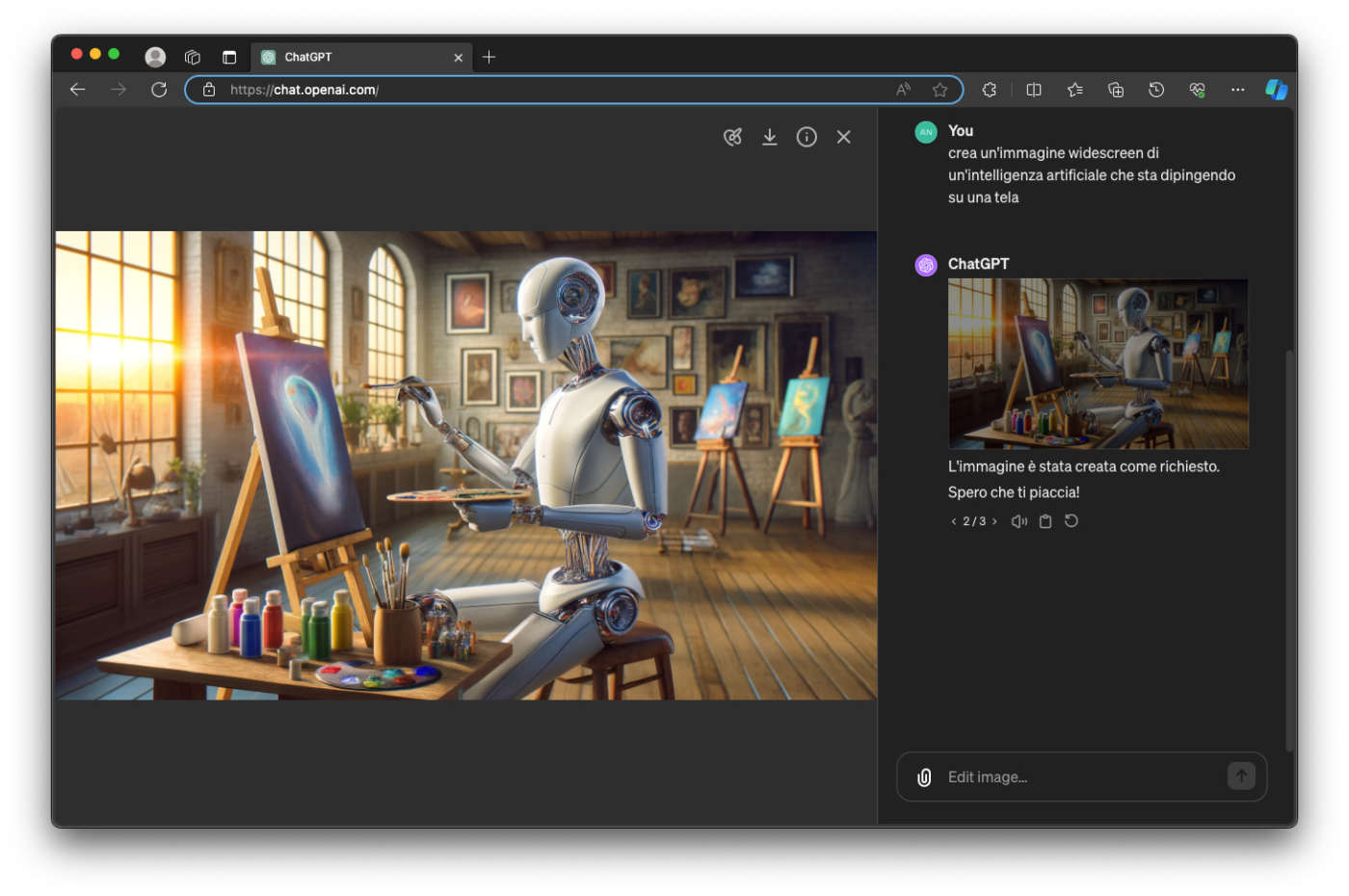Click the download image icon

[769, 137]
